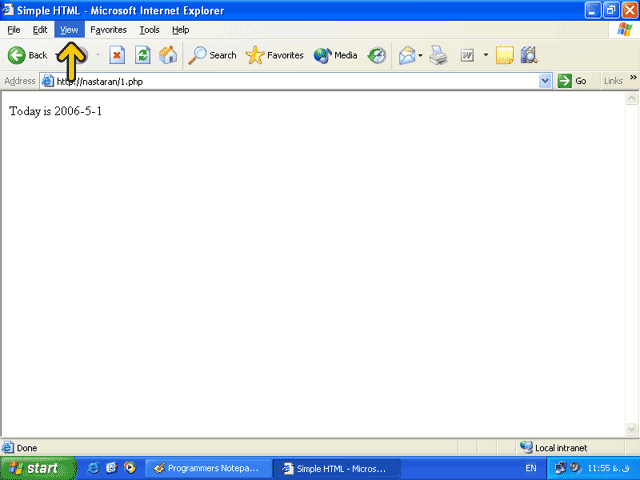Open the Mail button dropdown arrow

click(x=421, y=56)
